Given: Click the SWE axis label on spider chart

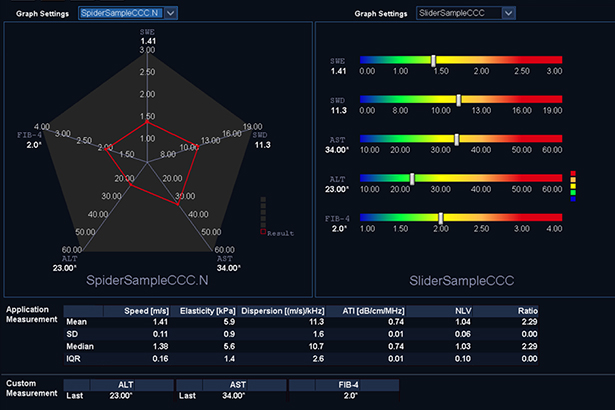Looking at the screenshot, I should click(x=147, y=32).
